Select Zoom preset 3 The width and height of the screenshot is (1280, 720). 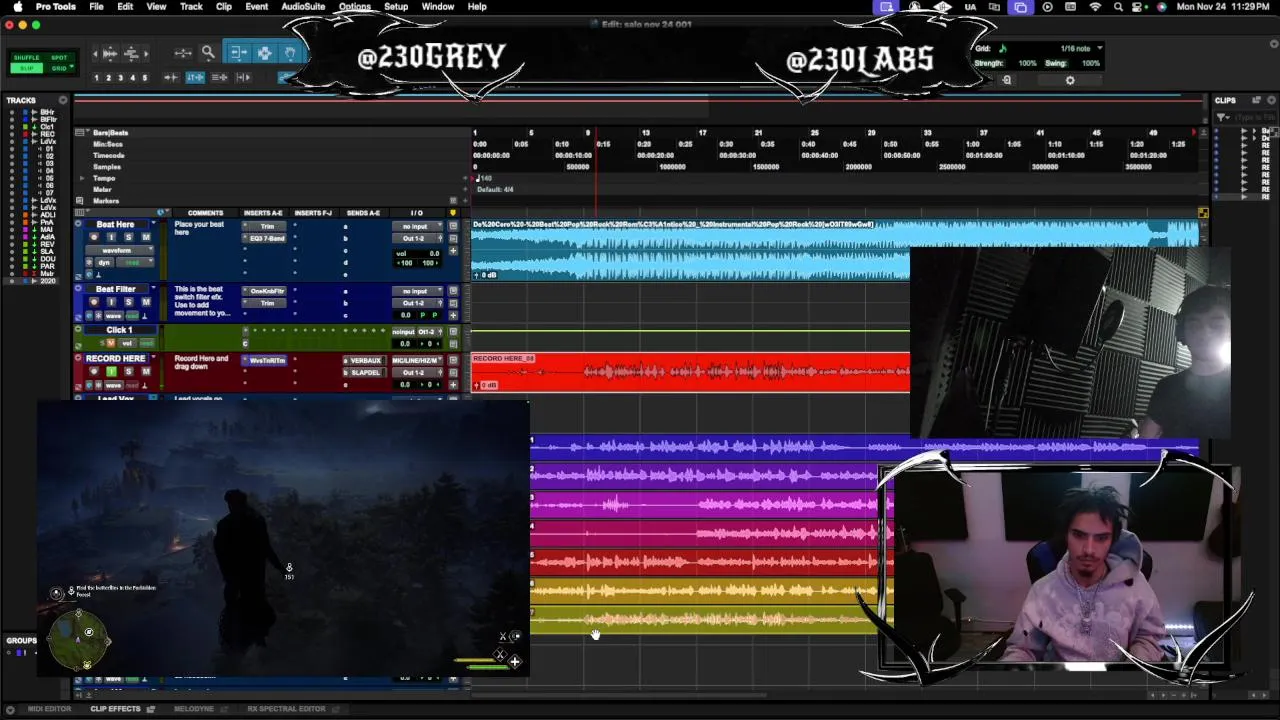[120, 77]
